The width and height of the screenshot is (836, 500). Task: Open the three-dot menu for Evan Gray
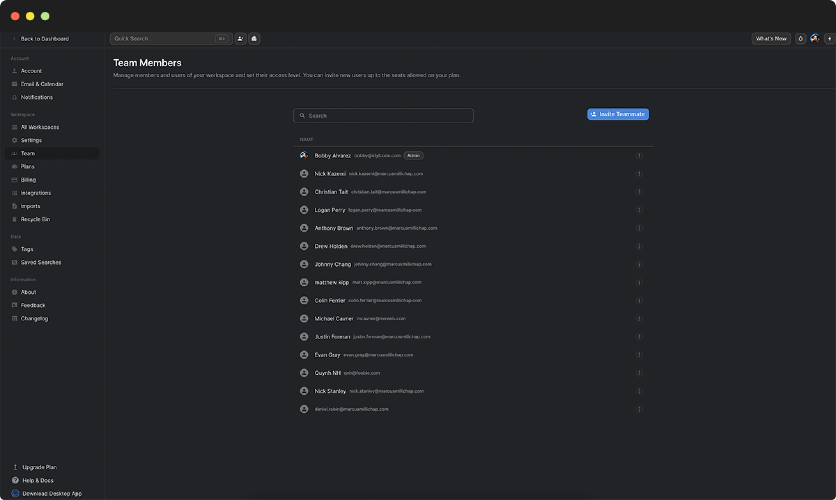(639, 355)
